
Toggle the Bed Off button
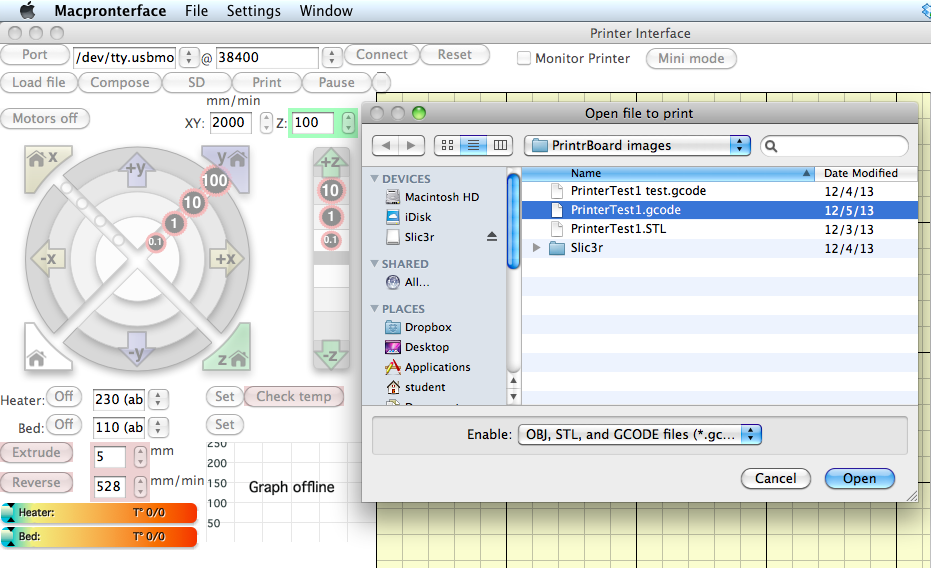pyautogui.click(x=64, y=424)
